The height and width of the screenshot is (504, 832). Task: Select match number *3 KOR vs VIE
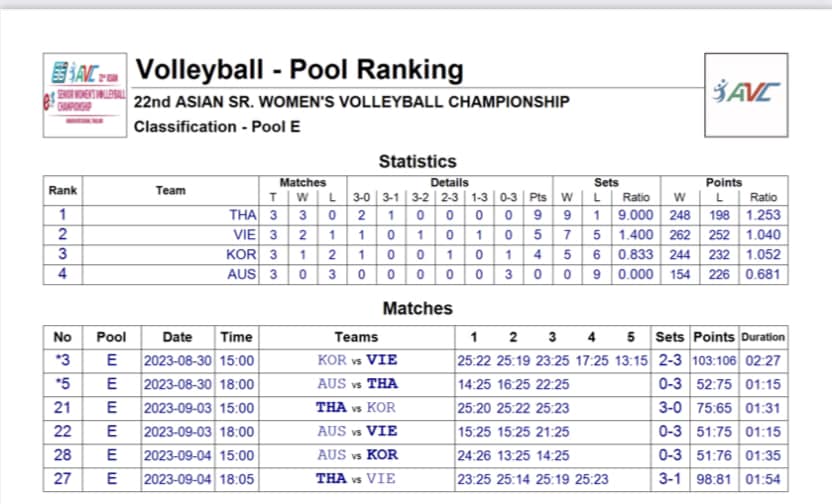pyautogui.click(x=415, y=361)
